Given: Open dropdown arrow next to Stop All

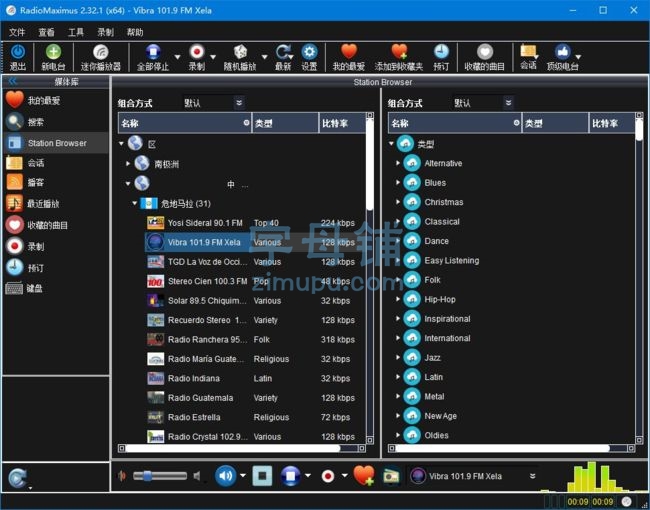Looking at the screenshot, I should 177,57.
